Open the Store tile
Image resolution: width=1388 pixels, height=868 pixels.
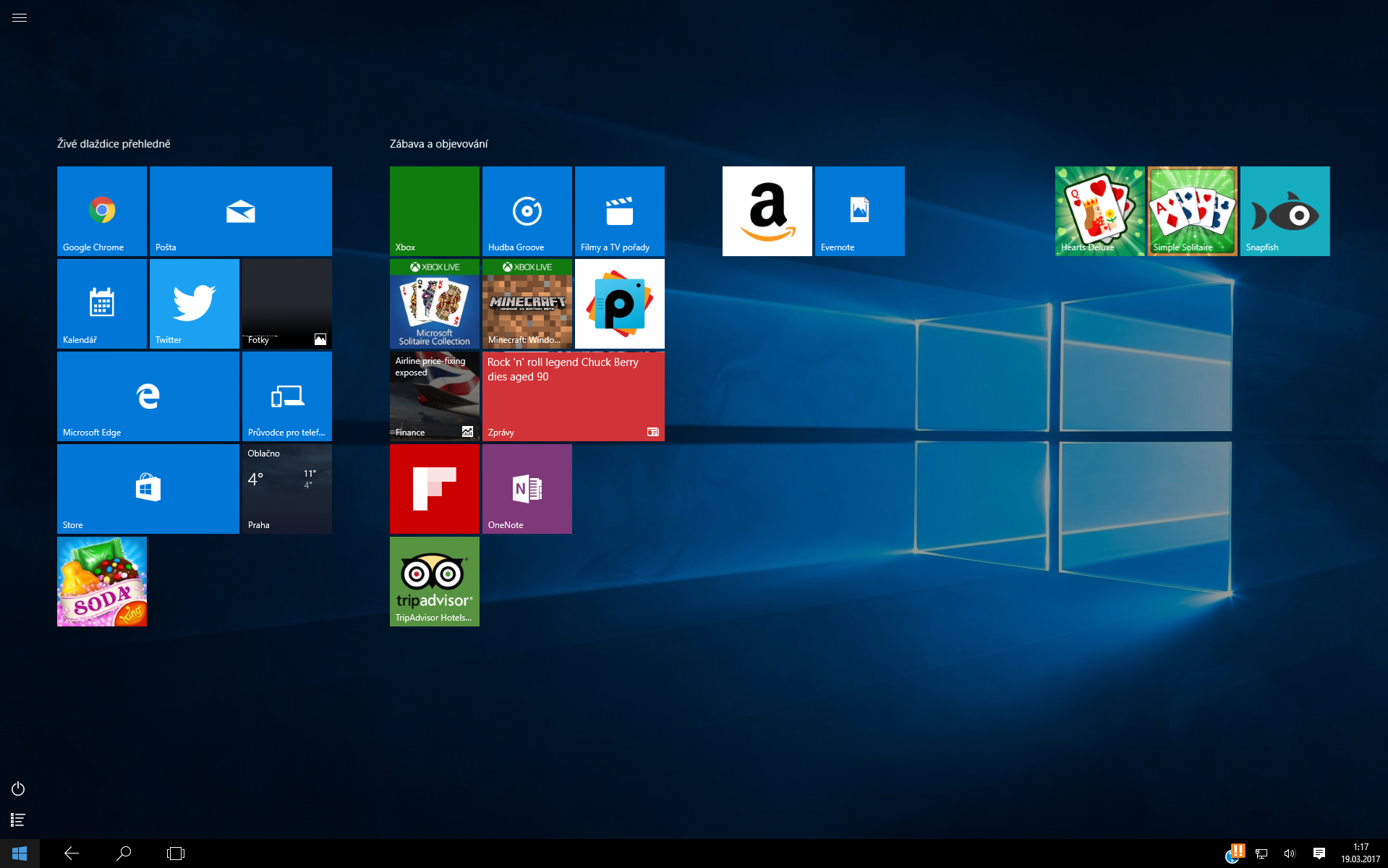[x=148, y=489]
